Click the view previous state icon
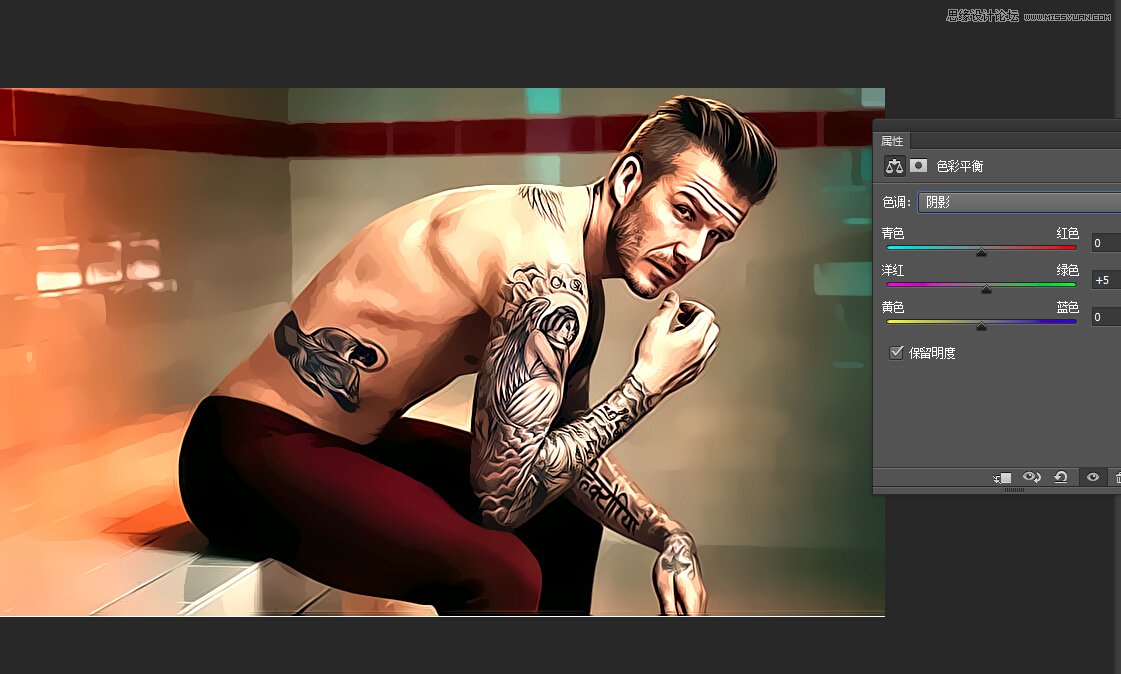 click(x=1033, y=478)
